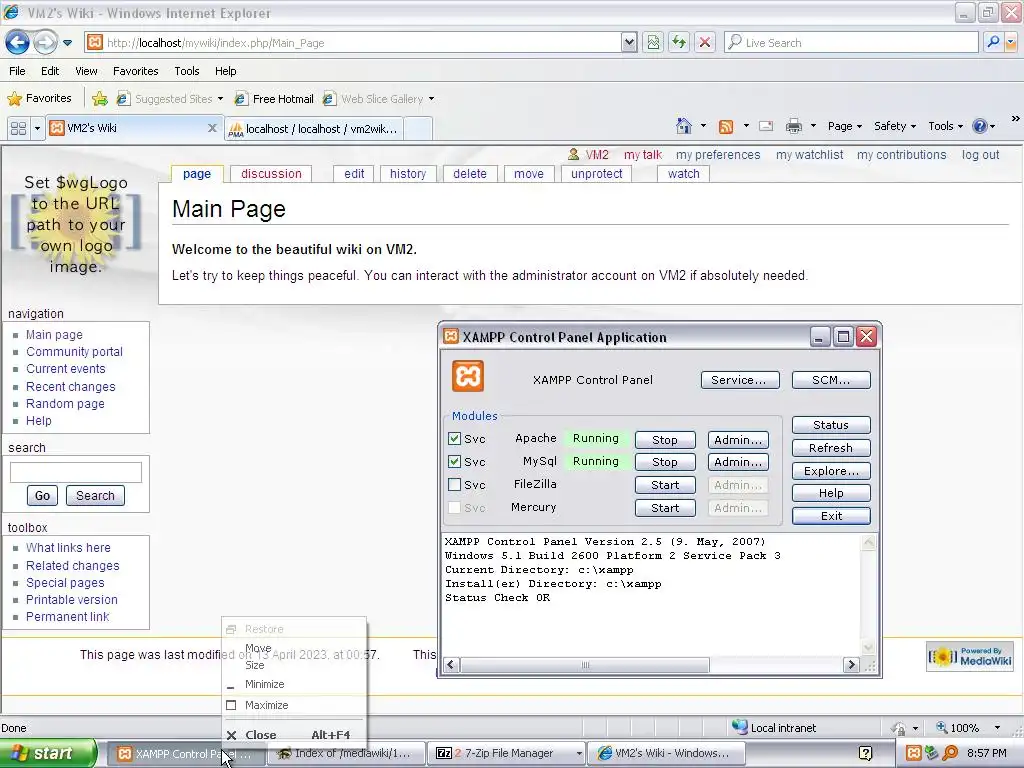Click the Powered by MediaWiki badge
This screenshot has width=1024, height=768.
click(x=970, y=656)
